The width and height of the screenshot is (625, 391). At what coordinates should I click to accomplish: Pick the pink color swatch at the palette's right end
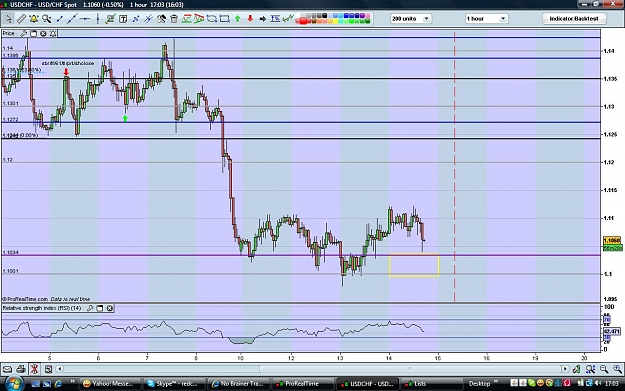[x=368, y=16]
